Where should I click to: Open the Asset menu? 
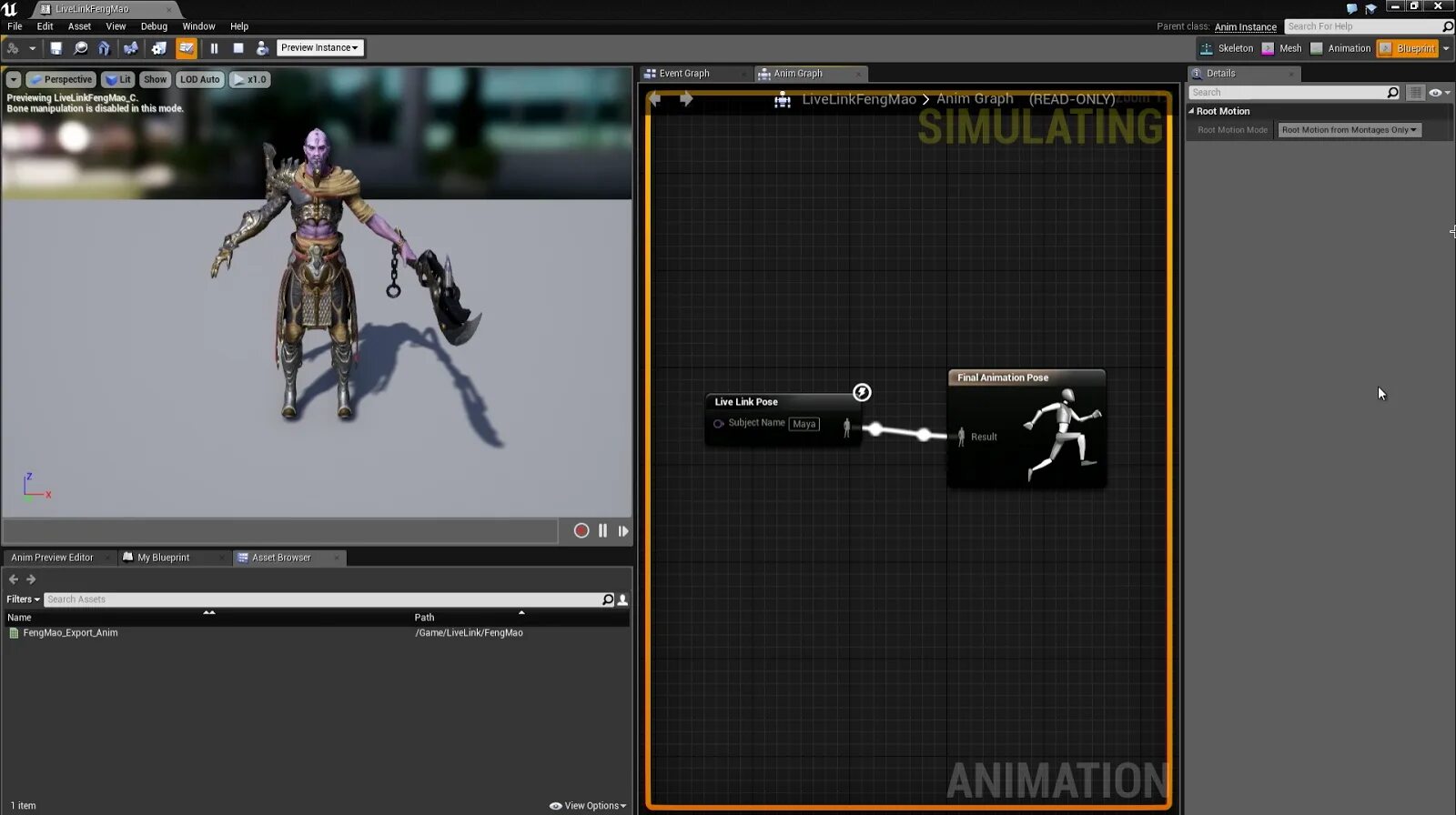point(79,26)
